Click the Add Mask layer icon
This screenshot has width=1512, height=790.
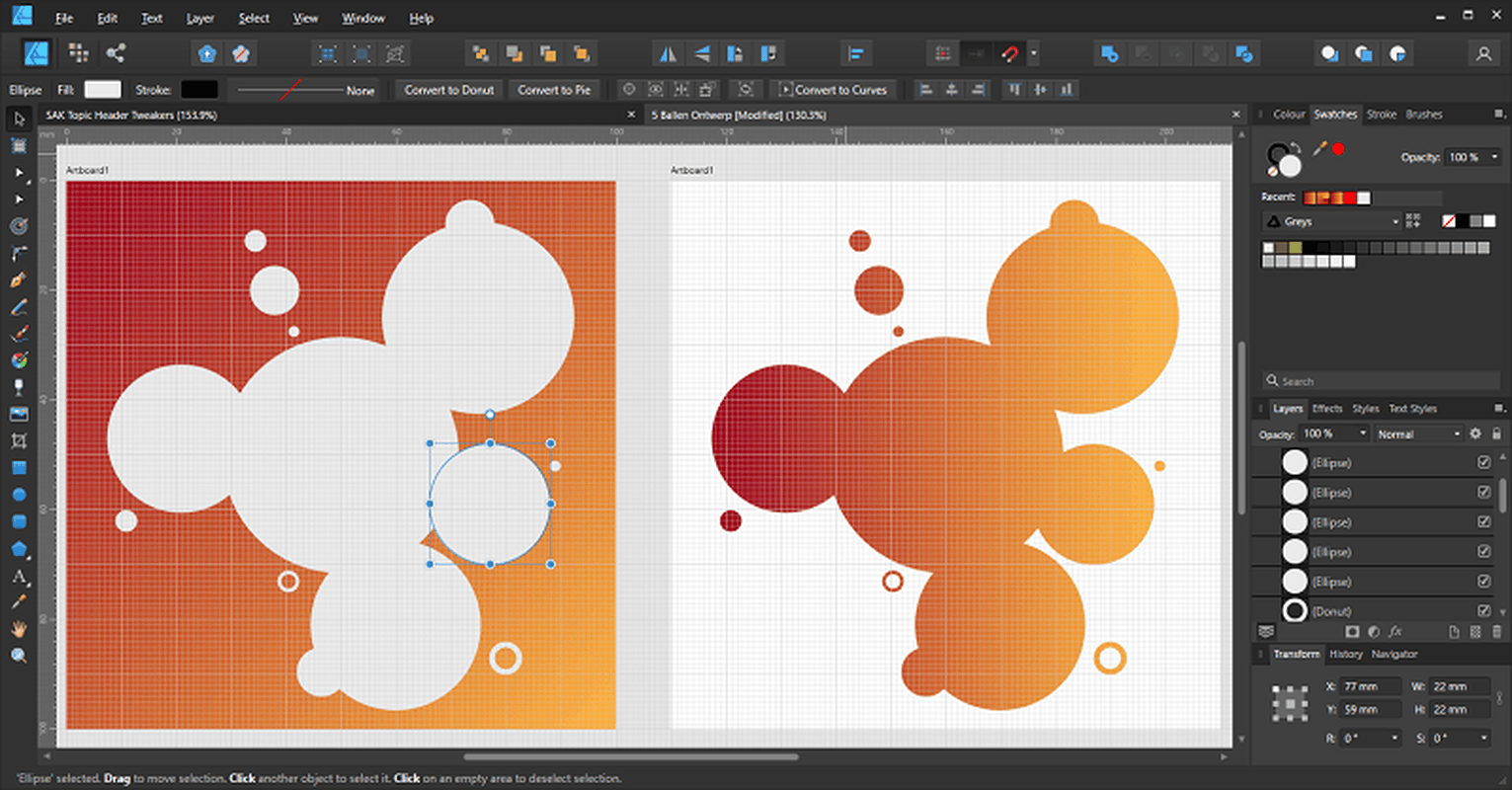1352,632
